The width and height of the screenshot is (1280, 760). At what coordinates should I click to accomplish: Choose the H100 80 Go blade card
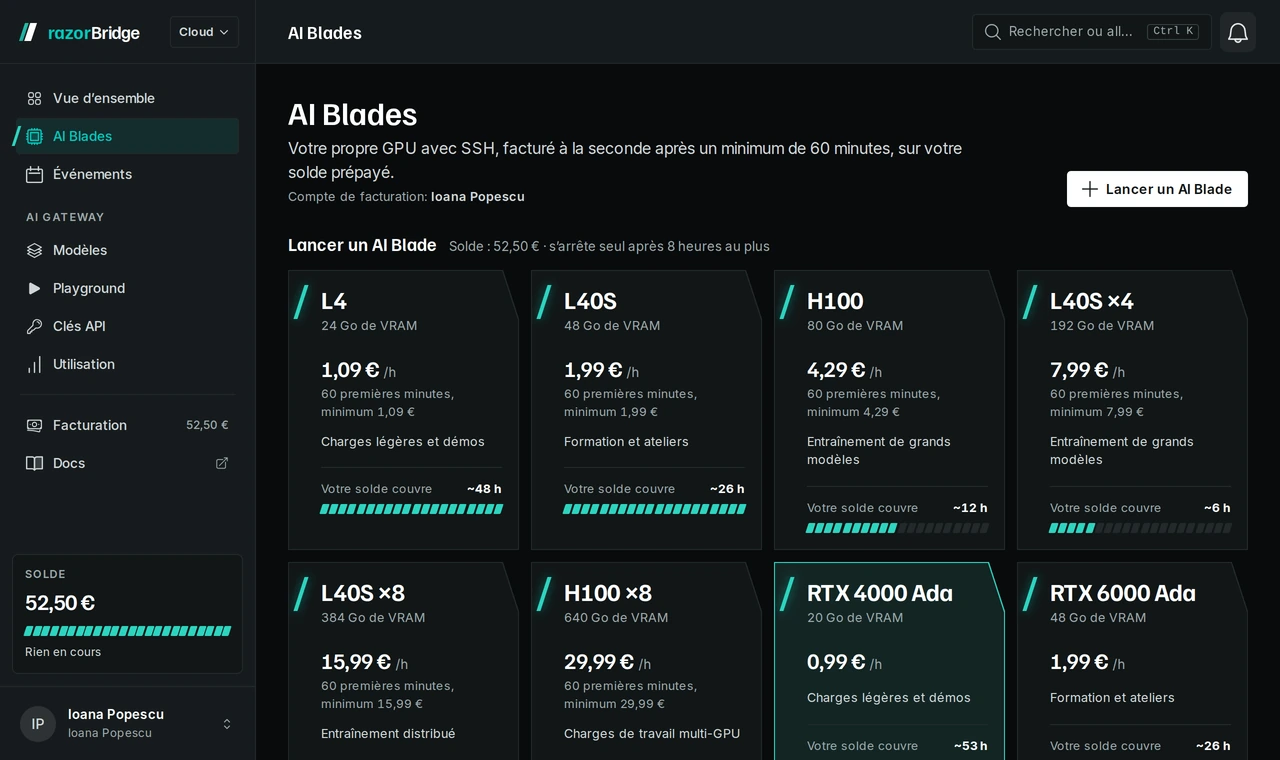pyautogui.click(x=889, y=410)
